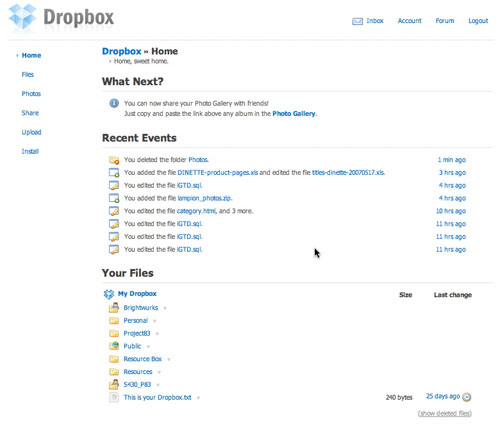This screenshot has height=433, width=500.
Task: Open Share in the sidebar
Action: pos(30,113)
